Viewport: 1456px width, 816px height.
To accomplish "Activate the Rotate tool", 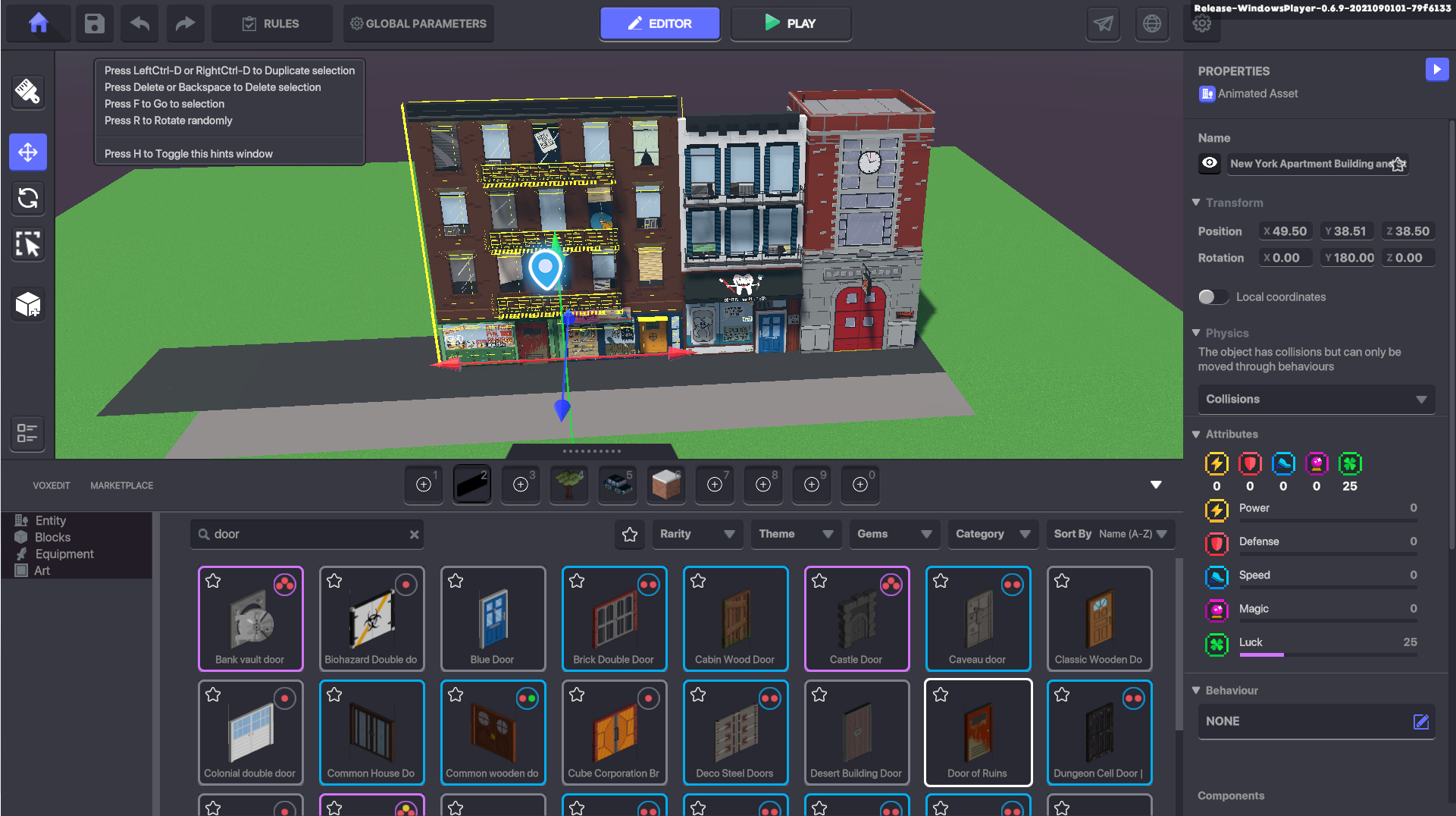I will [x=27, y=199].
